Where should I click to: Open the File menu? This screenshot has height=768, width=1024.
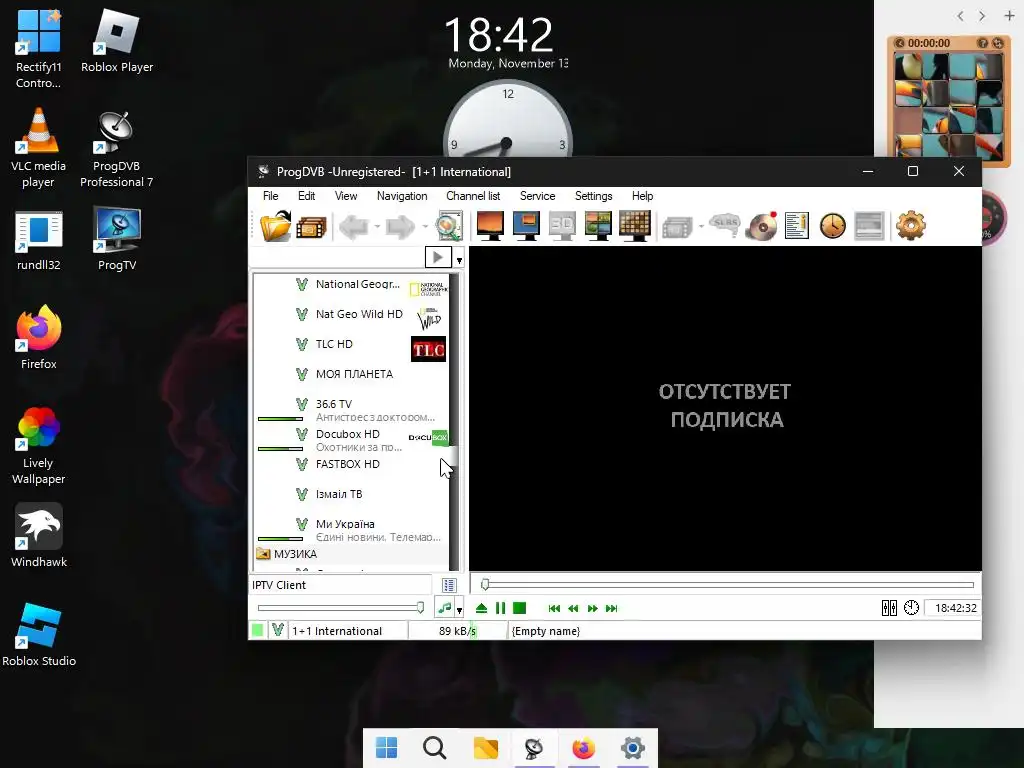pyautogui.click(x=270, y=196)
